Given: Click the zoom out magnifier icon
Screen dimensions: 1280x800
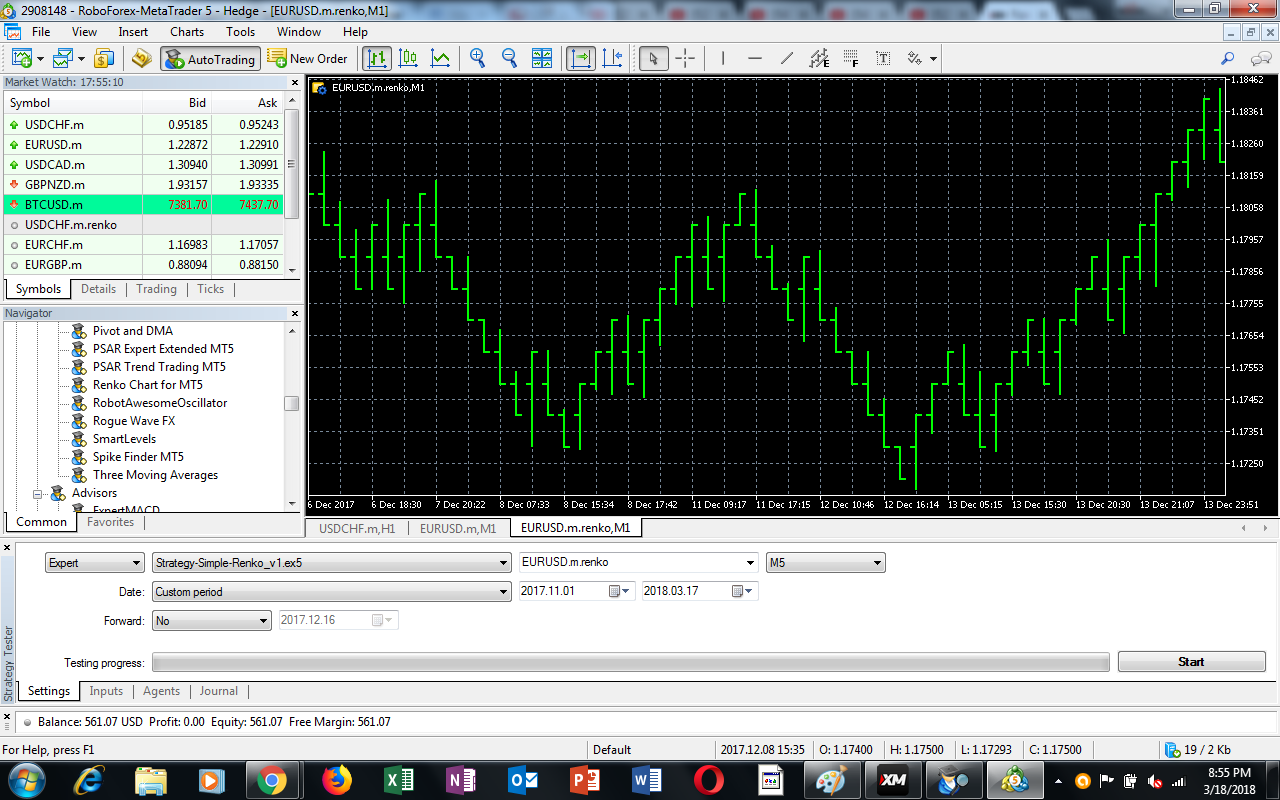Looking at the screenshot, I should click(509, 59).
